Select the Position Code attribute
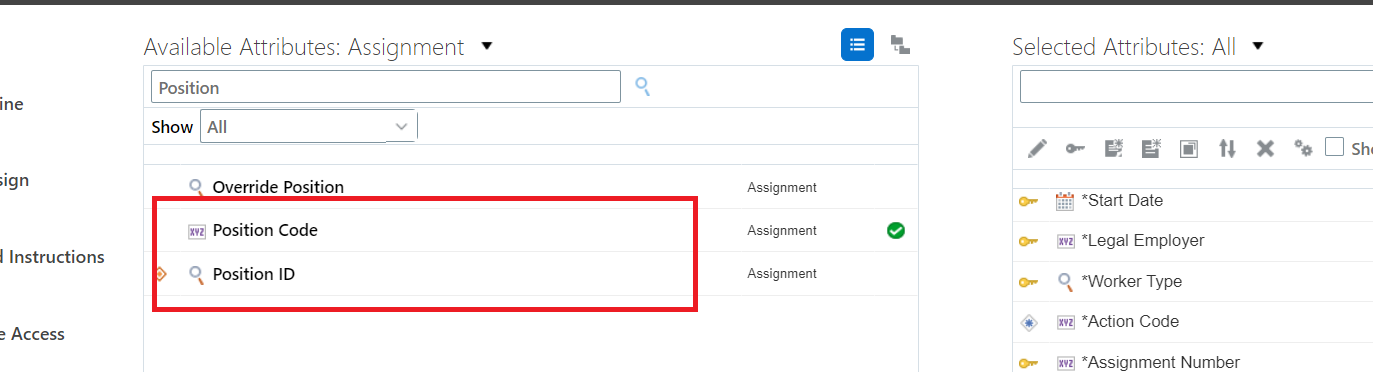Viewport: 1373px width, 372px height. 265,230
